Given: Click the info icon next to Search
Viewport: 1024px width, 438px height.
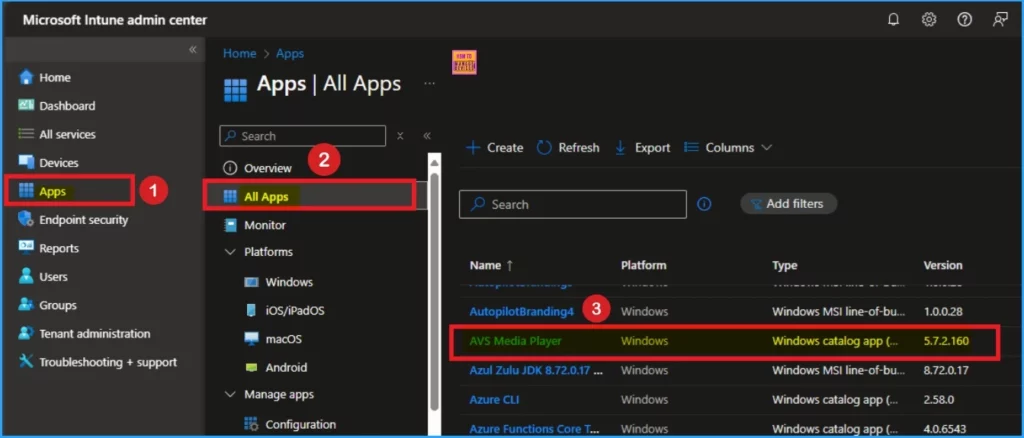Looking at the screenshot, I should click(x=704, y=204).
